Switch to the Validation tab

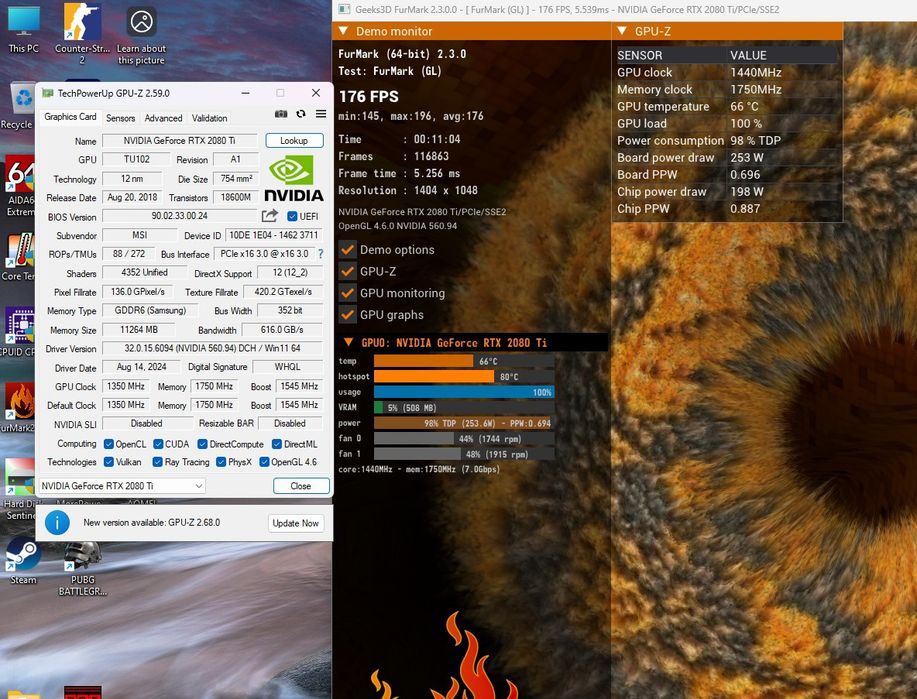pyautogui.click(x=209, y=118)
